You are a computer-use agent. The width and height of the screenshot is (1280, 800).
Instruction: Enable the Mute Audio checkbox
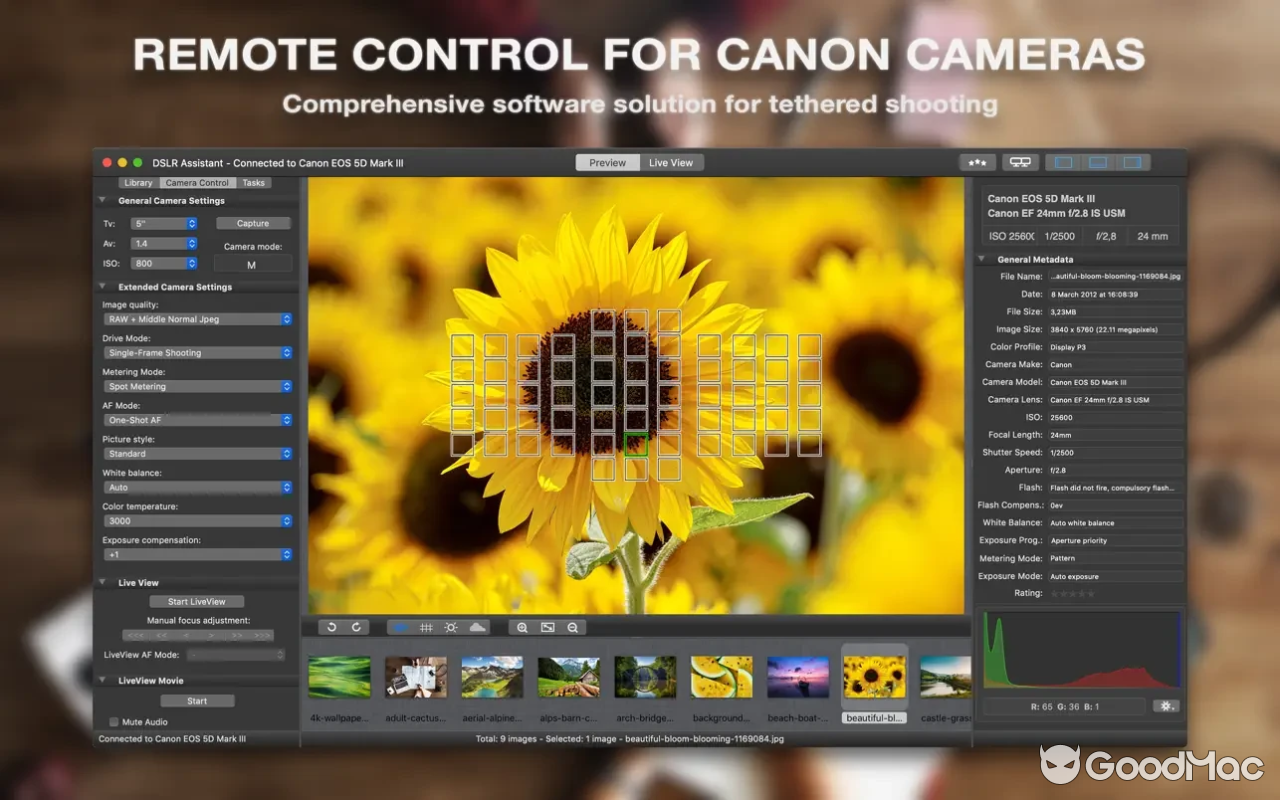click(x=113, y=721)
